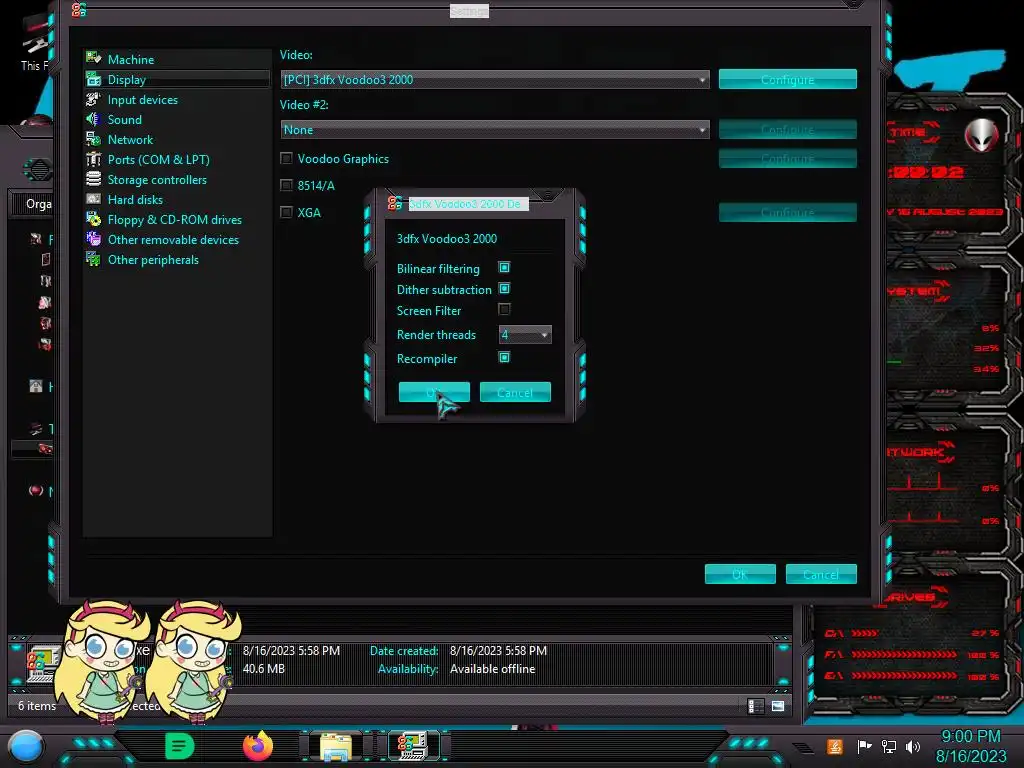This screenshot has height=768, width=1024.
Task: Click the Start orb on taskbar
Action: click(x=26, y=746)
